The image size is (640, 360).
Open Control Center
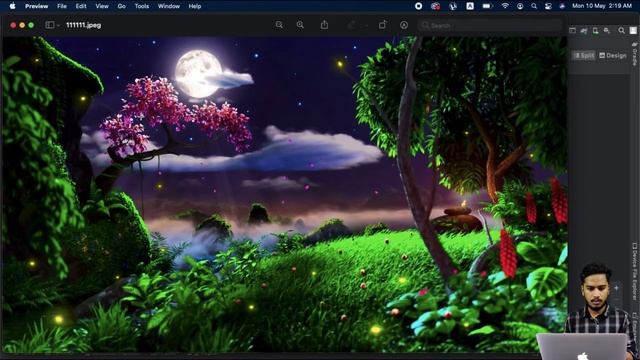548,6
